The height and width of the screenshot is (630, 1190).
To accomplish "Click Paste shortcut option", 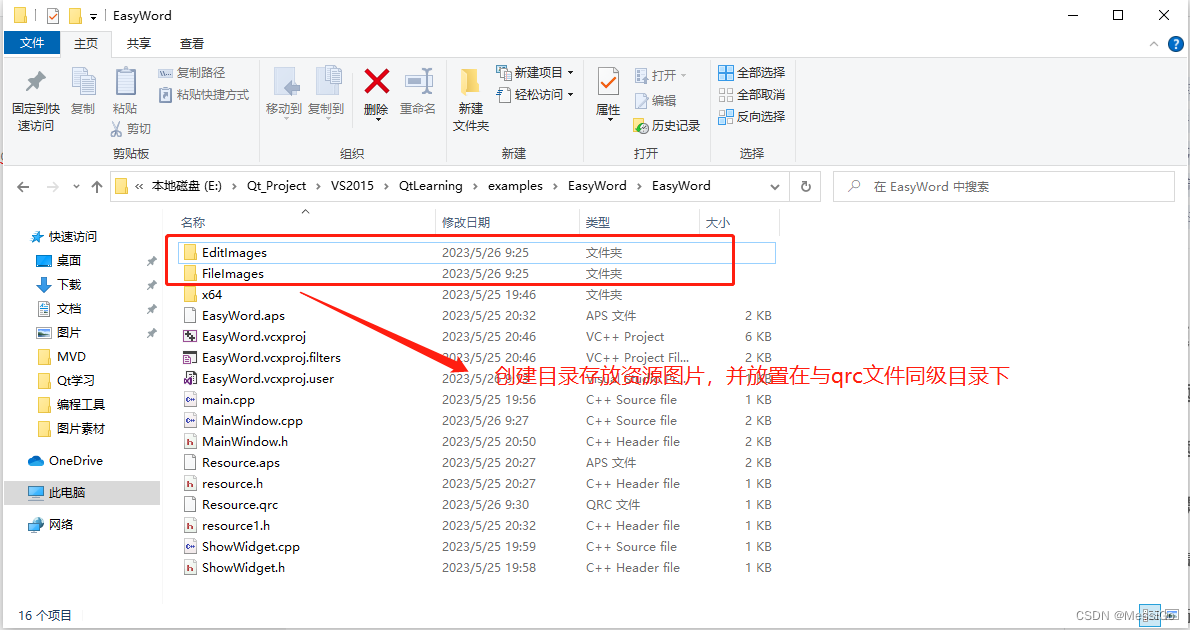I will click(x=203, y=95).
